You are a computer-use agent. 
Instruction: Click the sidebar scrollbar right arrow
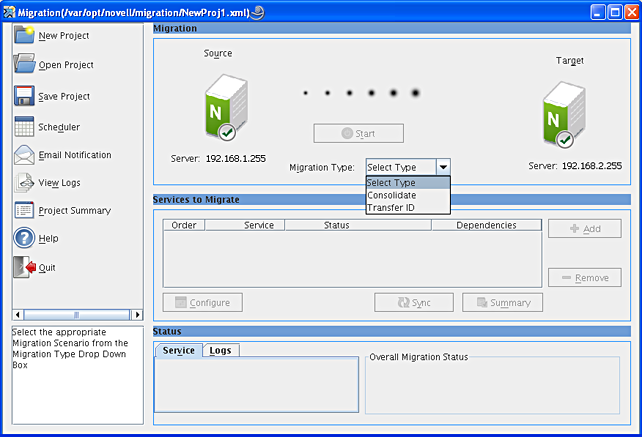click(x=138, y=315)
